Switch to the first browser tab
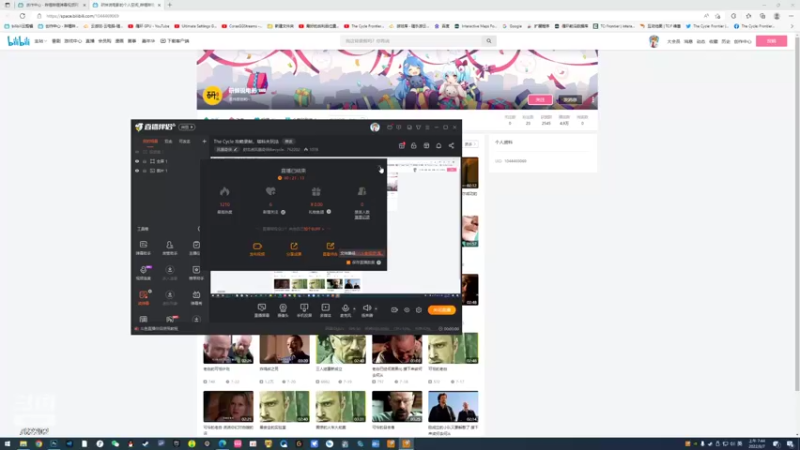This screenshot has height=450, width=800. [x=51, y=5]
